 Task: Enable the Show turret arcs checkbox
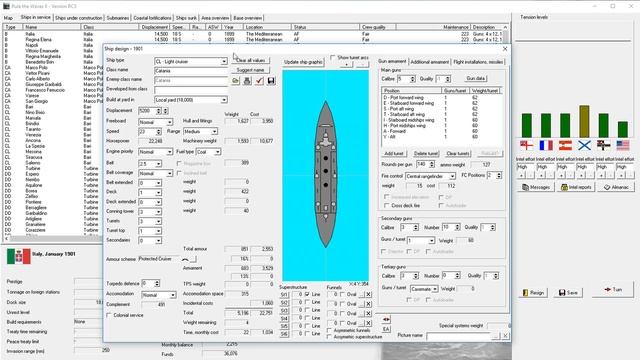tap(333, 58)
